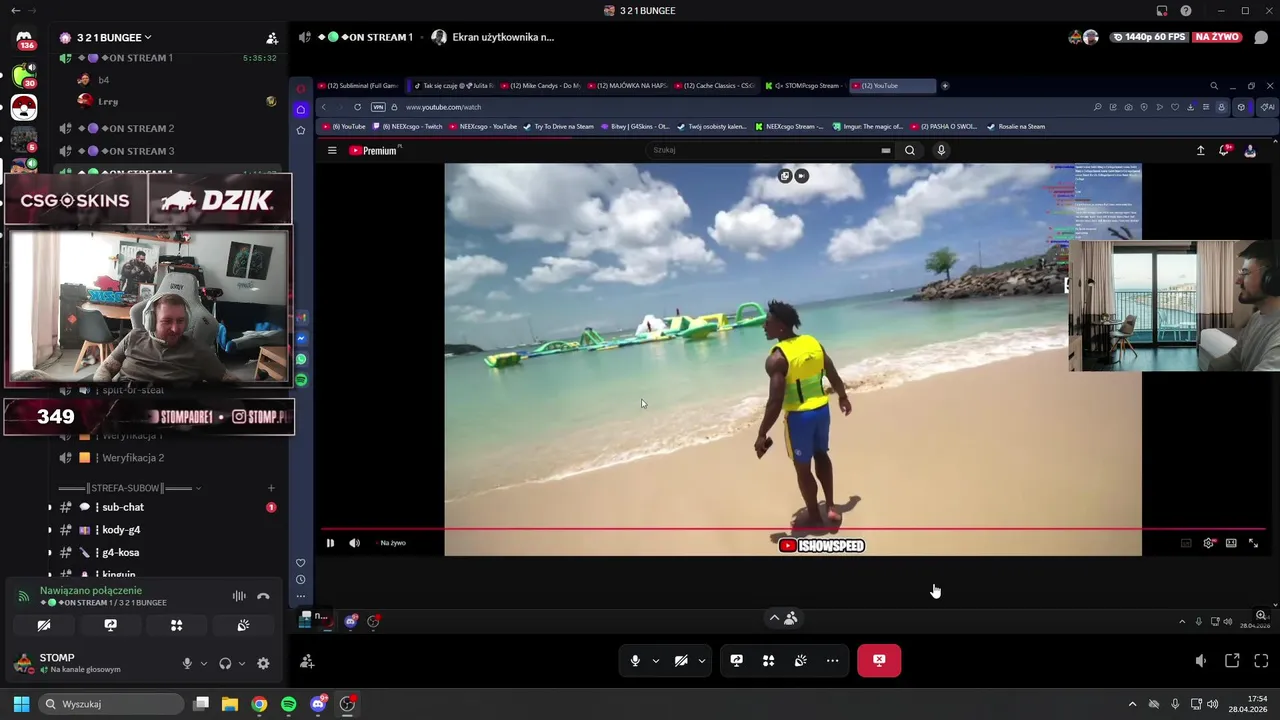Image resolution: width=1280 pixels, height=720 pixels.
Task: Switch to the Subliminal (Full Game) browser tab
Action: 360,86
